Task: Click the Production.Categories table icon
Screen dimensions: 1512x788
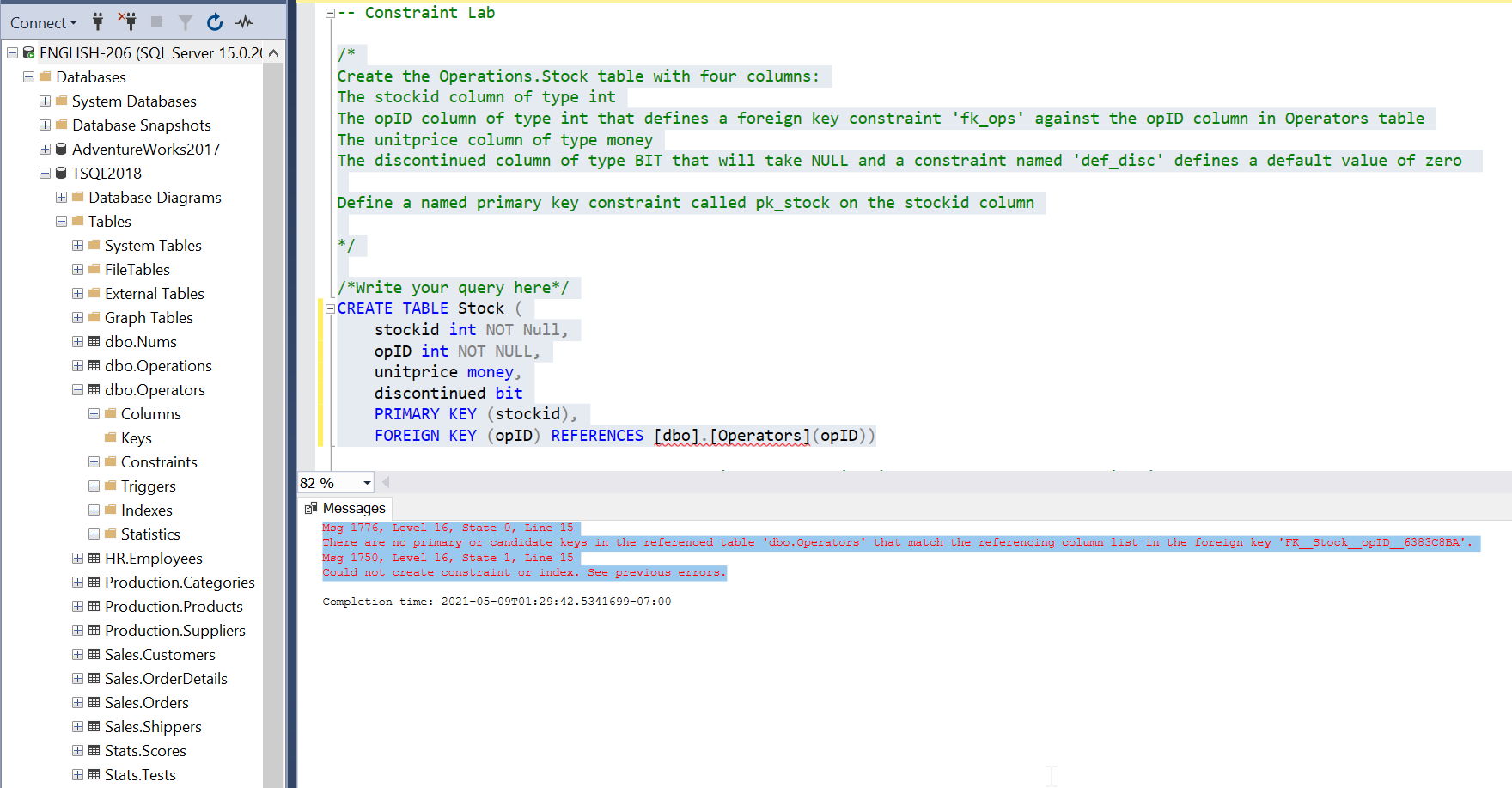Action: [94, 583]
